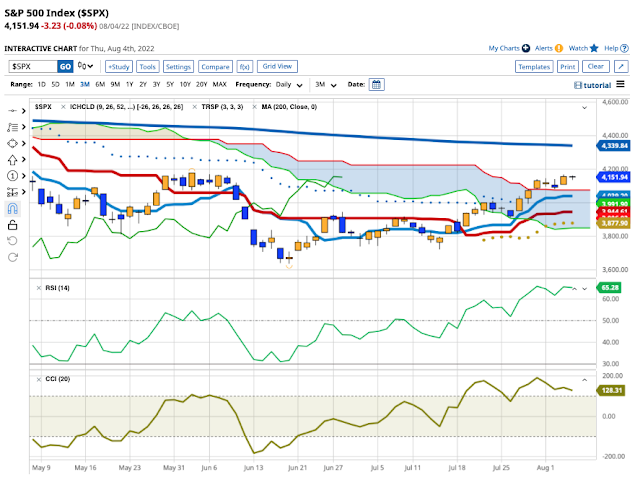Select the 1Y range
The image size is (640, 480).
(130, 84)
